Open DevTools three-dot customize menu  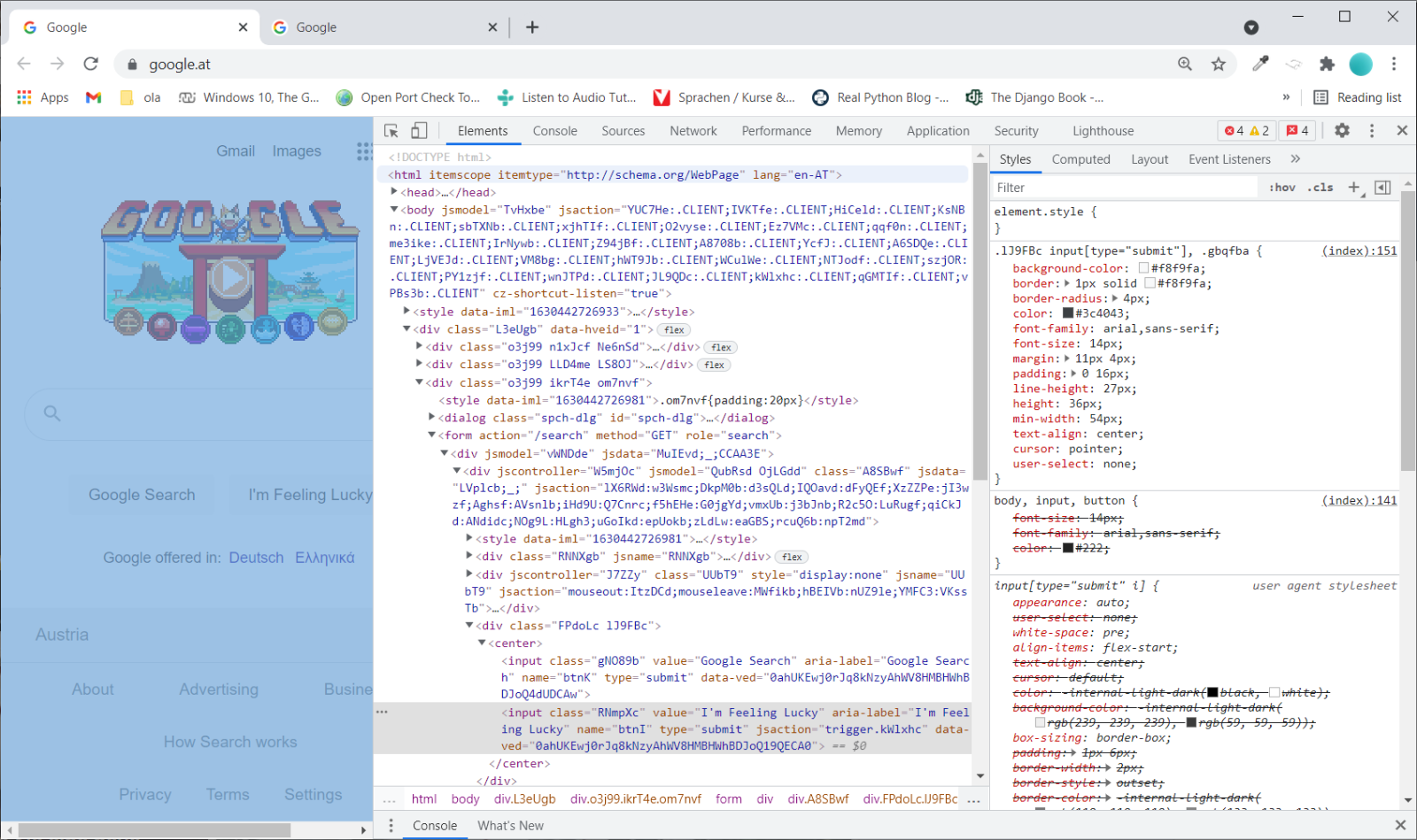(1372, 130)
